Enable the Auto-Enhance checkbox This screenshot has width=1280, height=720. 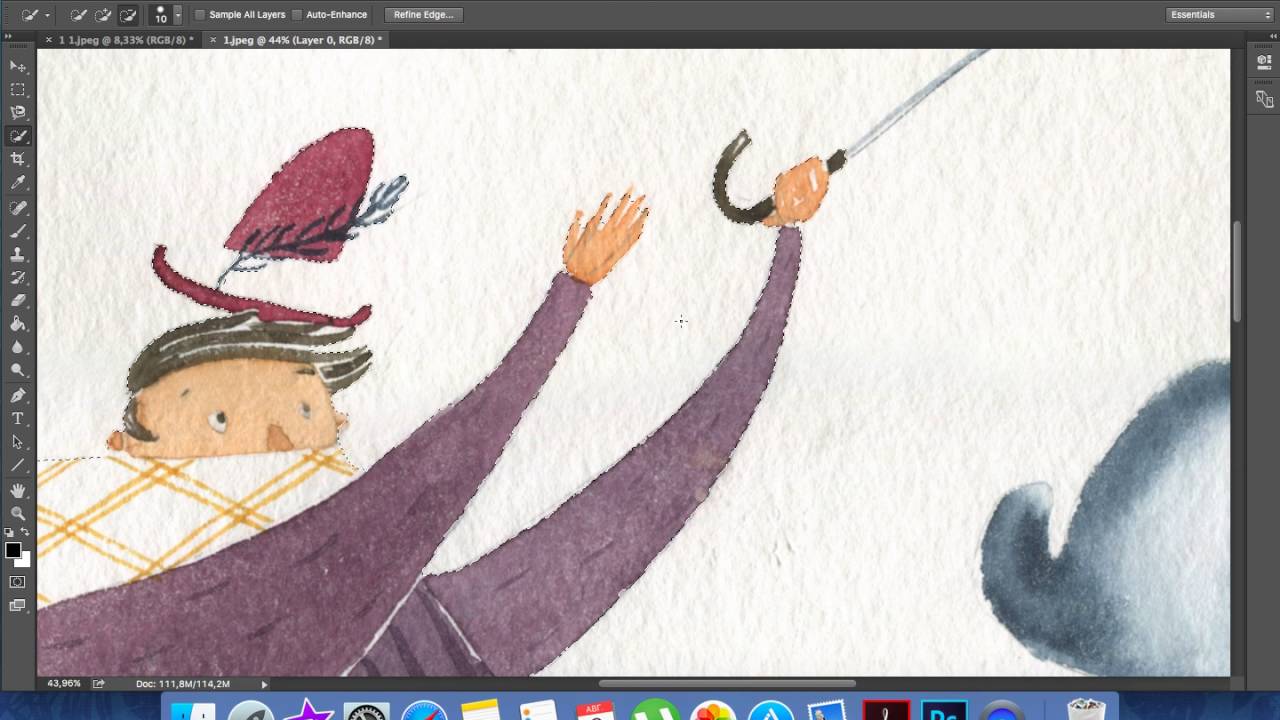[x=297, y=15]
